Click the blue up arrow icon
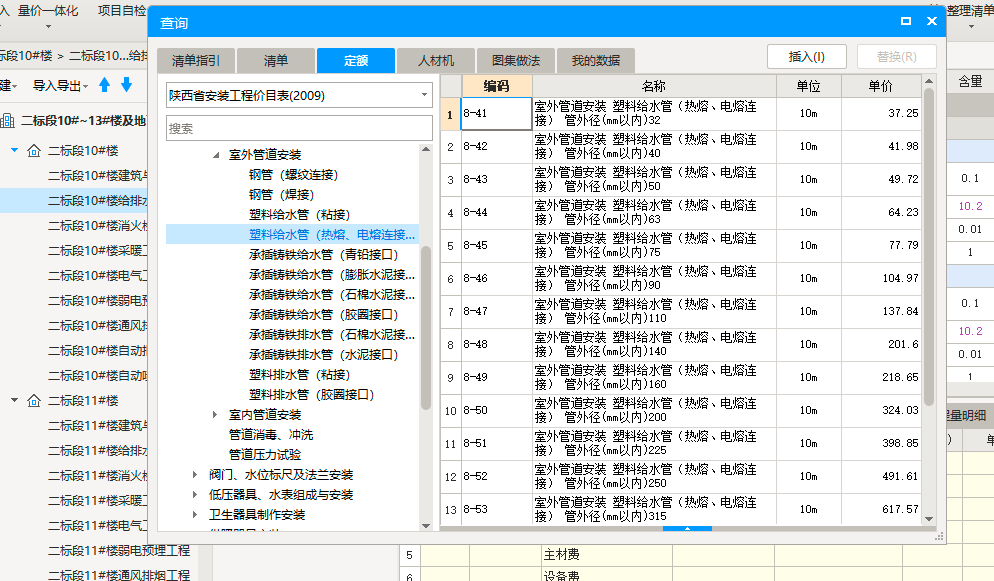Image resolution: width=994 pixels, height=581 pixels. [x=105, y=85]
